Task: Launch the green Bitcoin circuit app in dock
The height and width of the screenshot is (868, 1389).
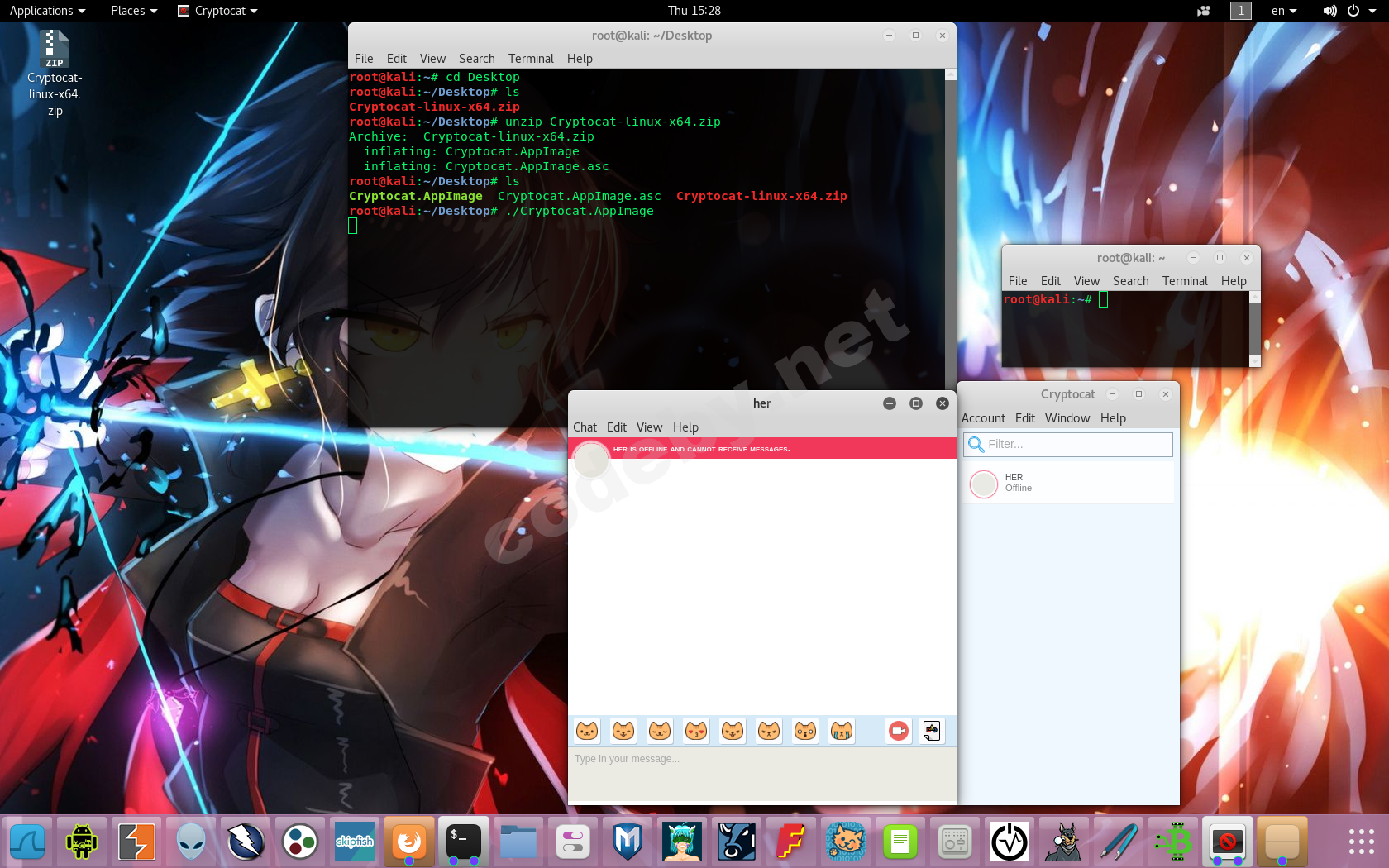Action: pos(1173,842)
